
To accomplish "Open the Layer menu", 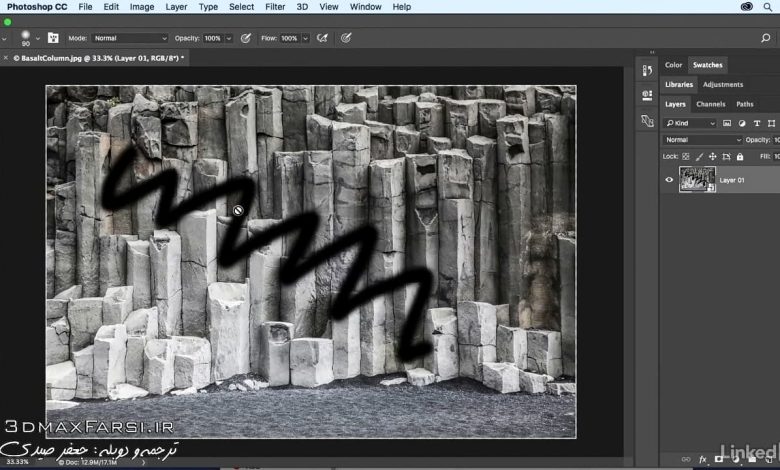I will tap(176, 7).
